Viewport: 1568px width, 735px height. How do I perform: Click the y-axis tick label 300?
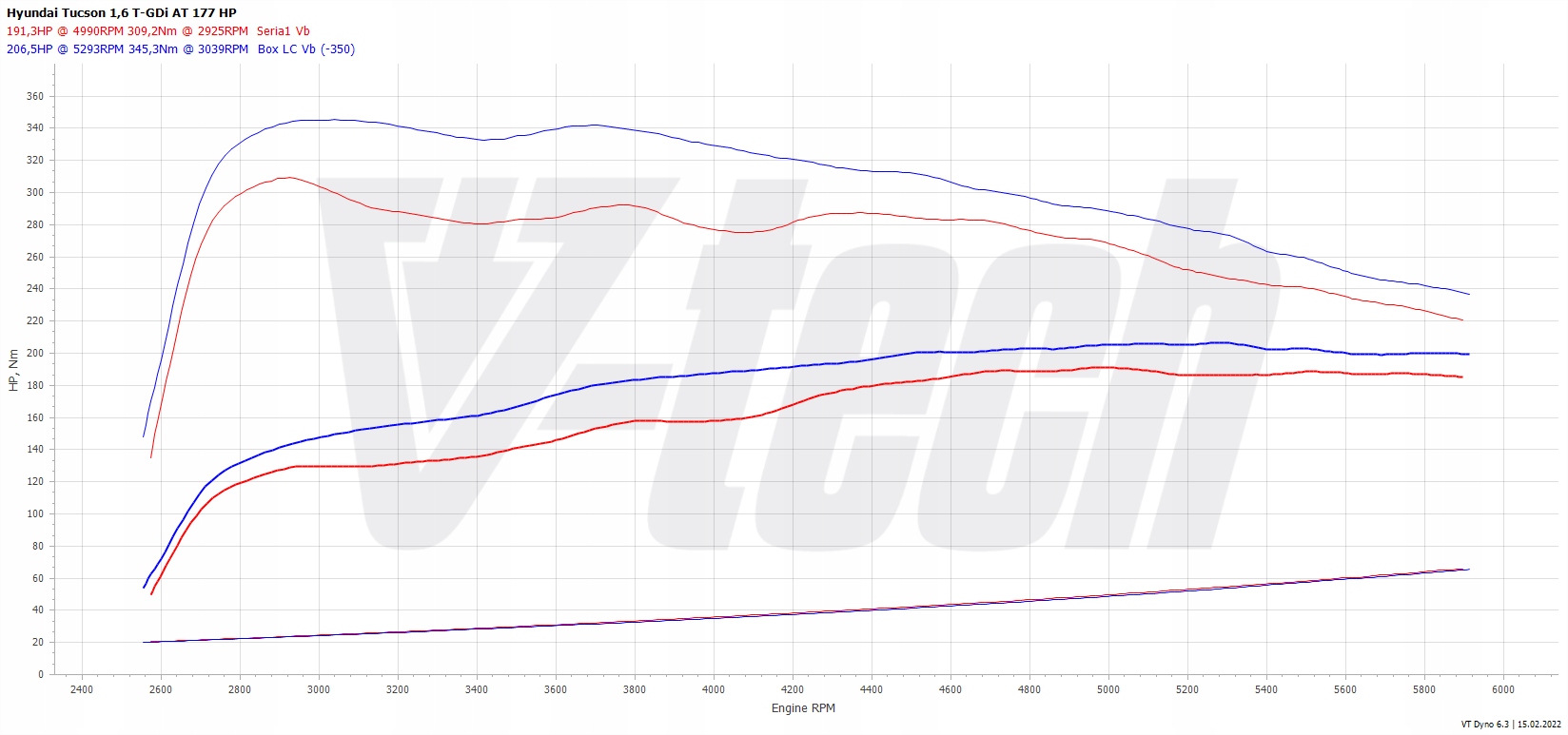tap(35, 192)
